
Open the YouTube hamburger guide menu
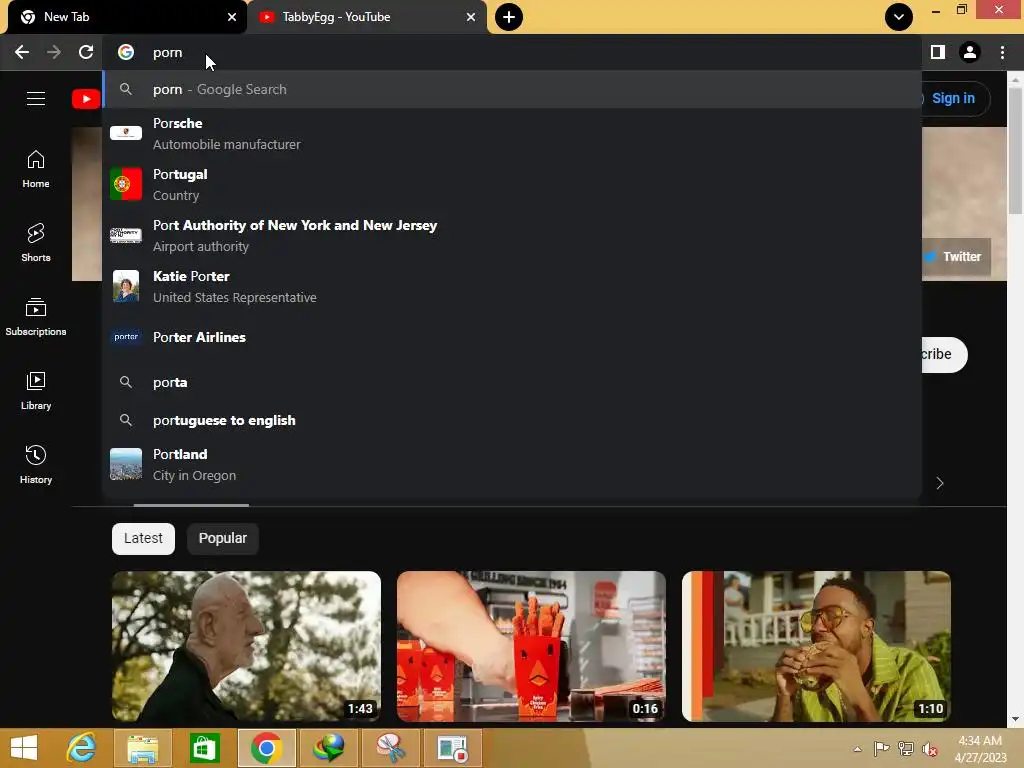[x=36, y=99]
